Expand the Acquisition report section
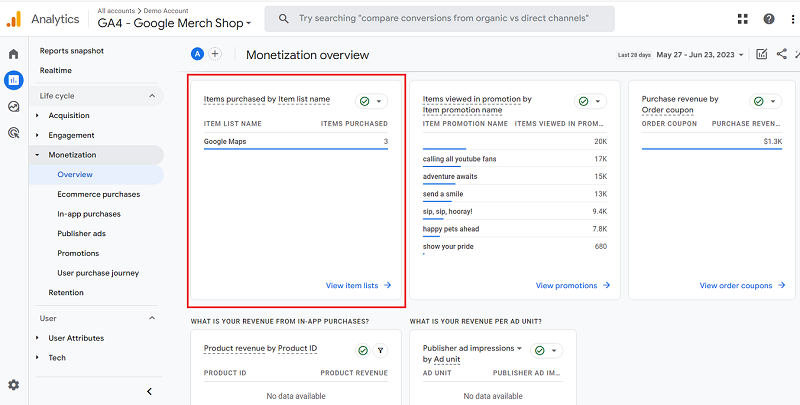The height and width of the screenshot is (405, 800). click(38, 116)
